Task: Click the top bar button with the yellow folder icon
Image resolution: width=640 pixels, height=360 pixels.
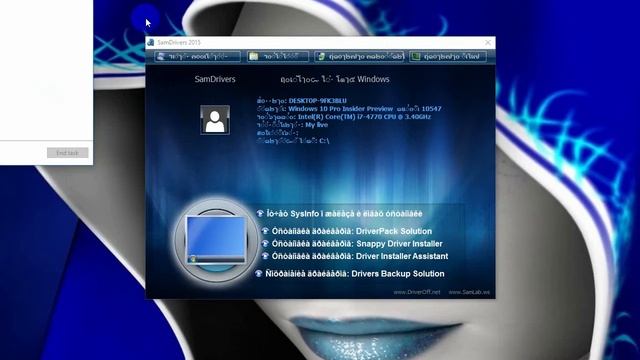Action: pos(278,56)
